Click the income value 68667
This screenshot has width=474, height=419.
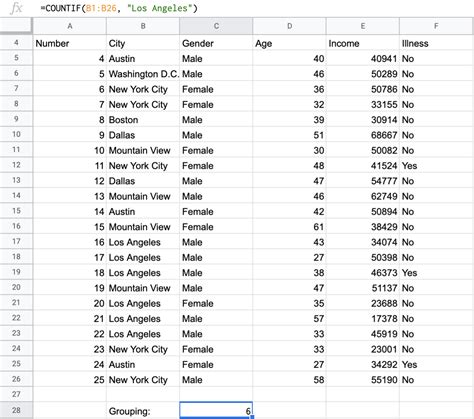click(363, 135)
